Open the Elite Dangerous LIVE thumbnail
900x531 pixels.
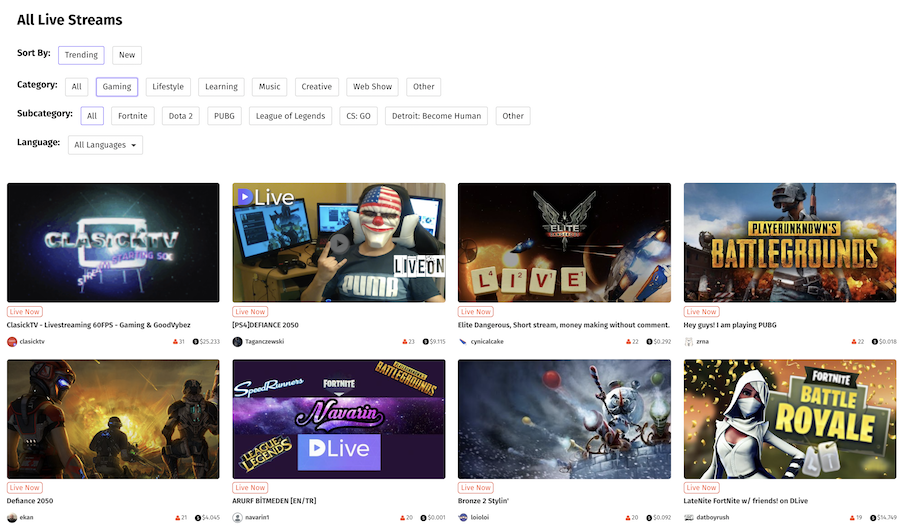click(564, 243)
